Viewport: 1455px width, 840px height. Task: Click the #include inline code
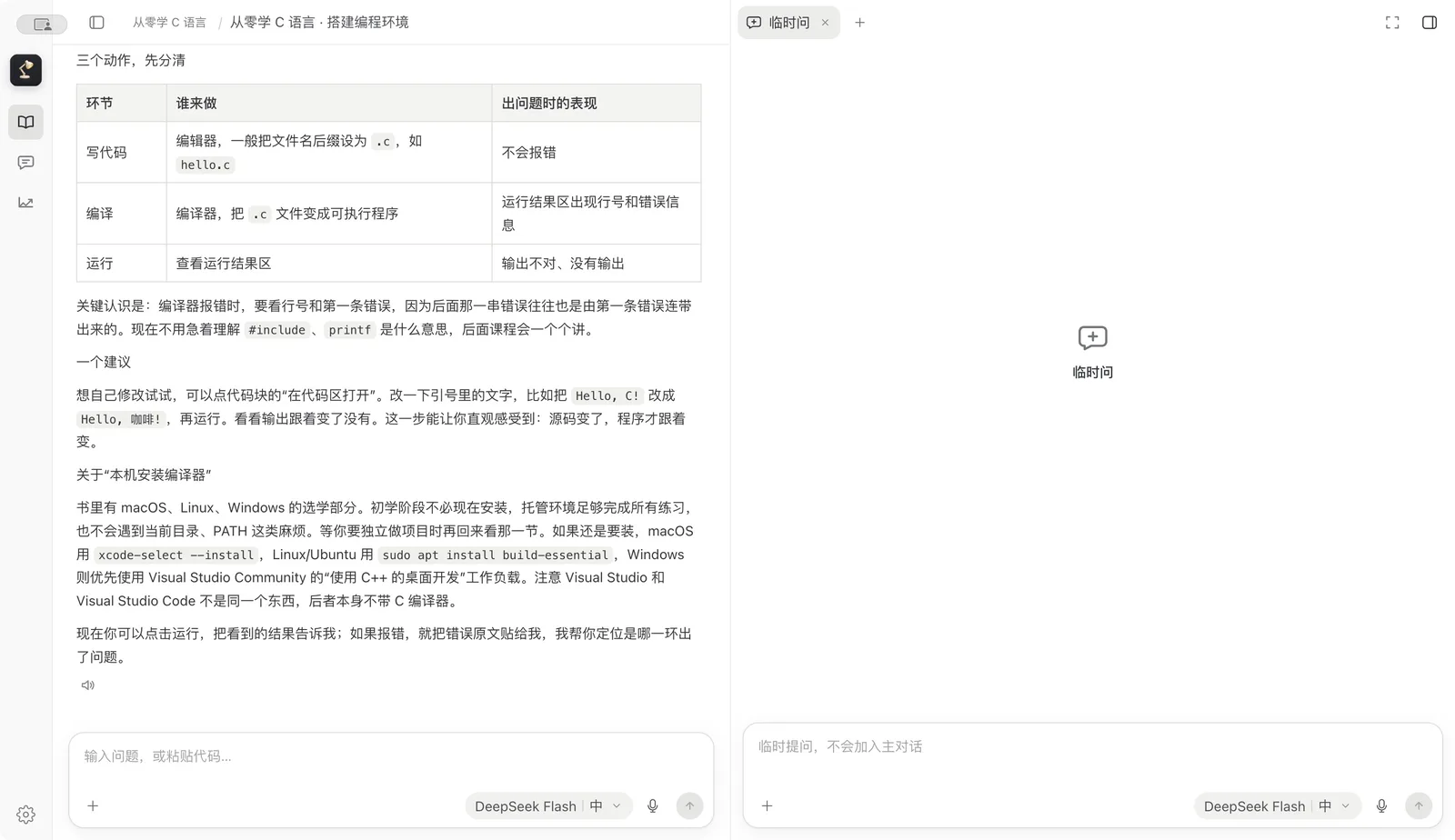[276, 330]
